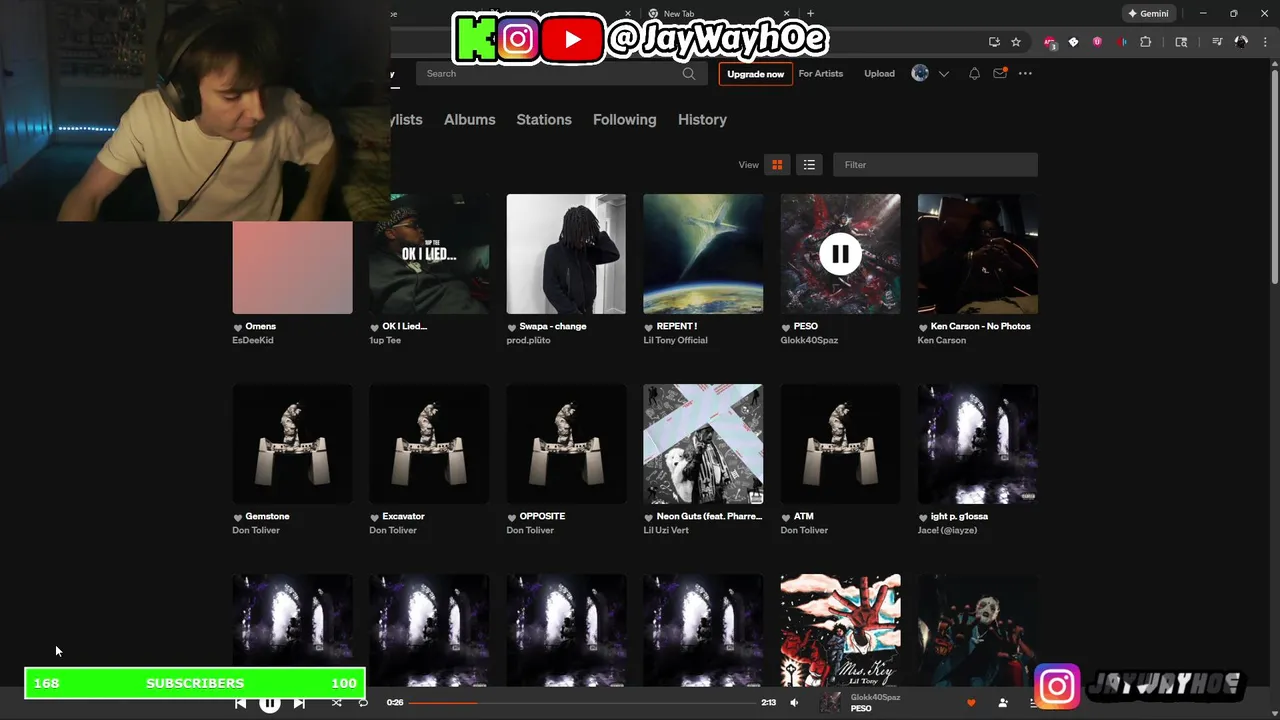Unlike Ken Carson - No Photos heart
This screenshot has width=1280, height=720.
pos(923,327)
